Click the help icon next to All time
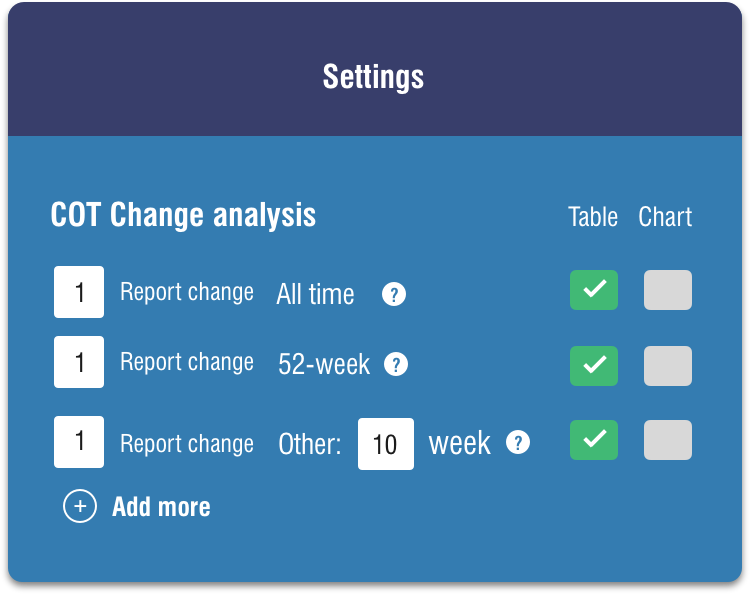The height and width of the screenshot is (594, 750). point(394,294)
